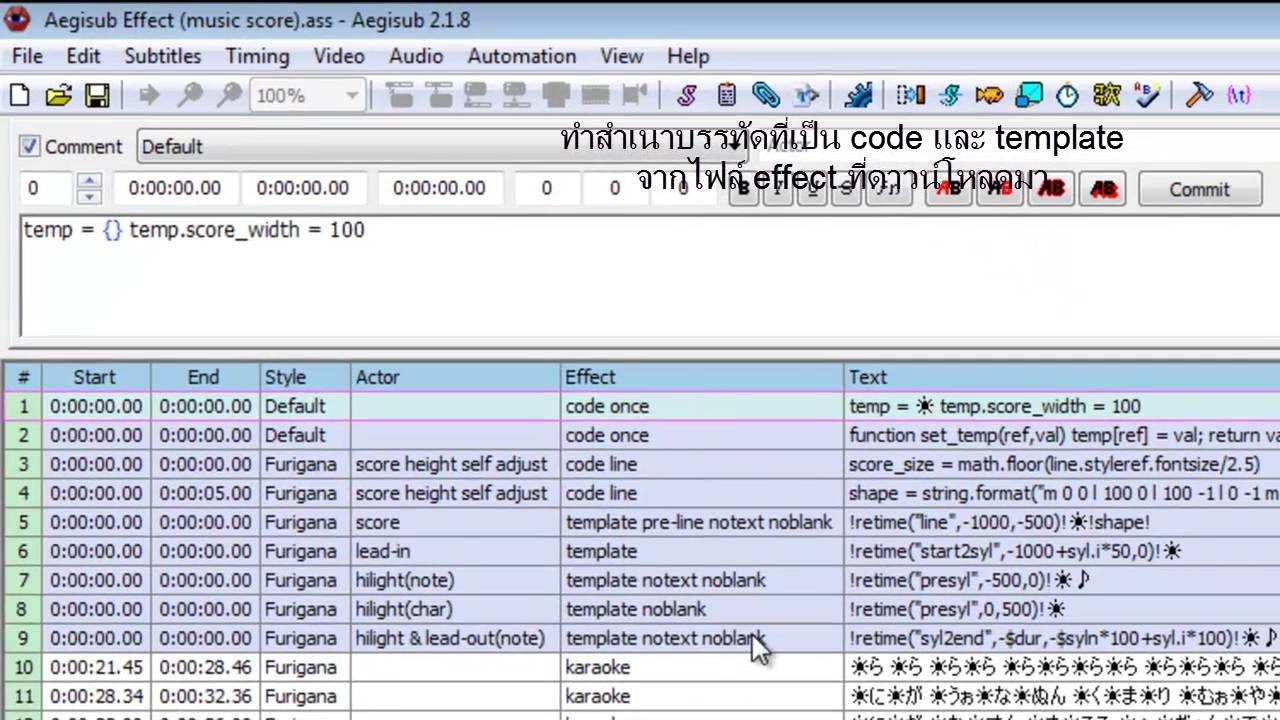
Task: Click the Snap end to video icon
Action: (x=516, y=95)
